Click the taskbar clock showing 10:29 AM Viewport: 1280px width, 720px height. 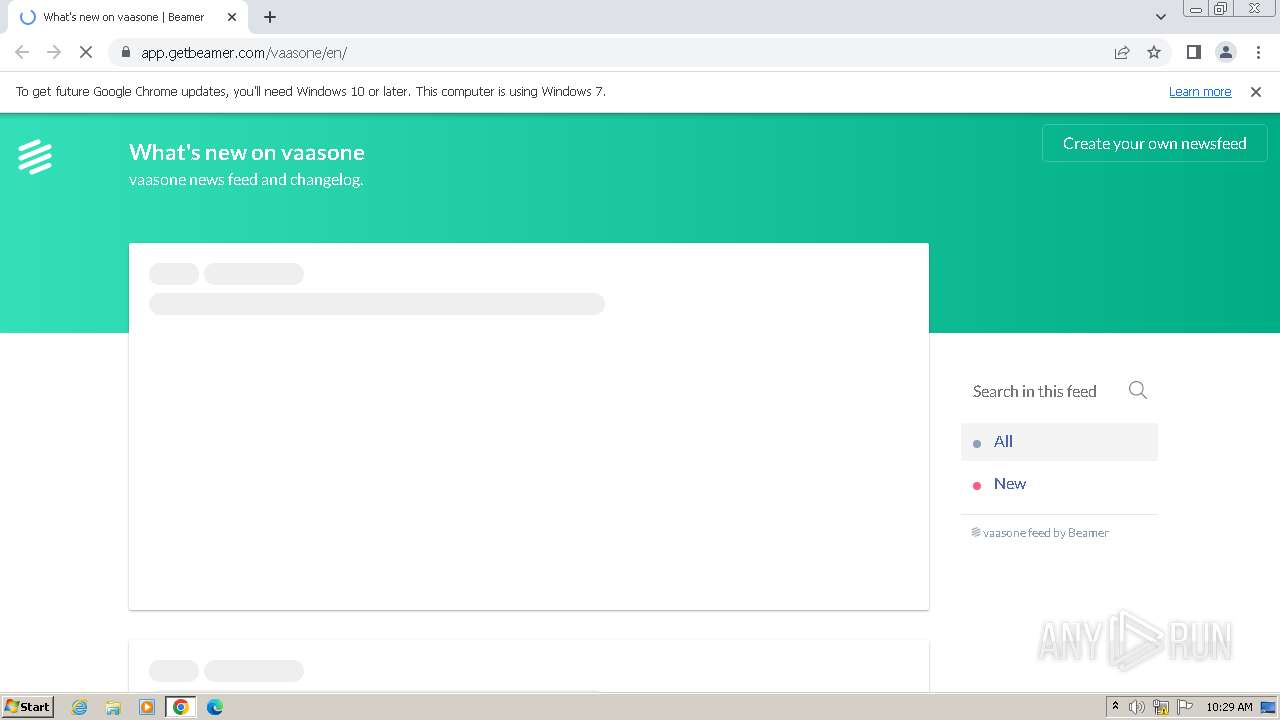click(x=1229, y=707)
